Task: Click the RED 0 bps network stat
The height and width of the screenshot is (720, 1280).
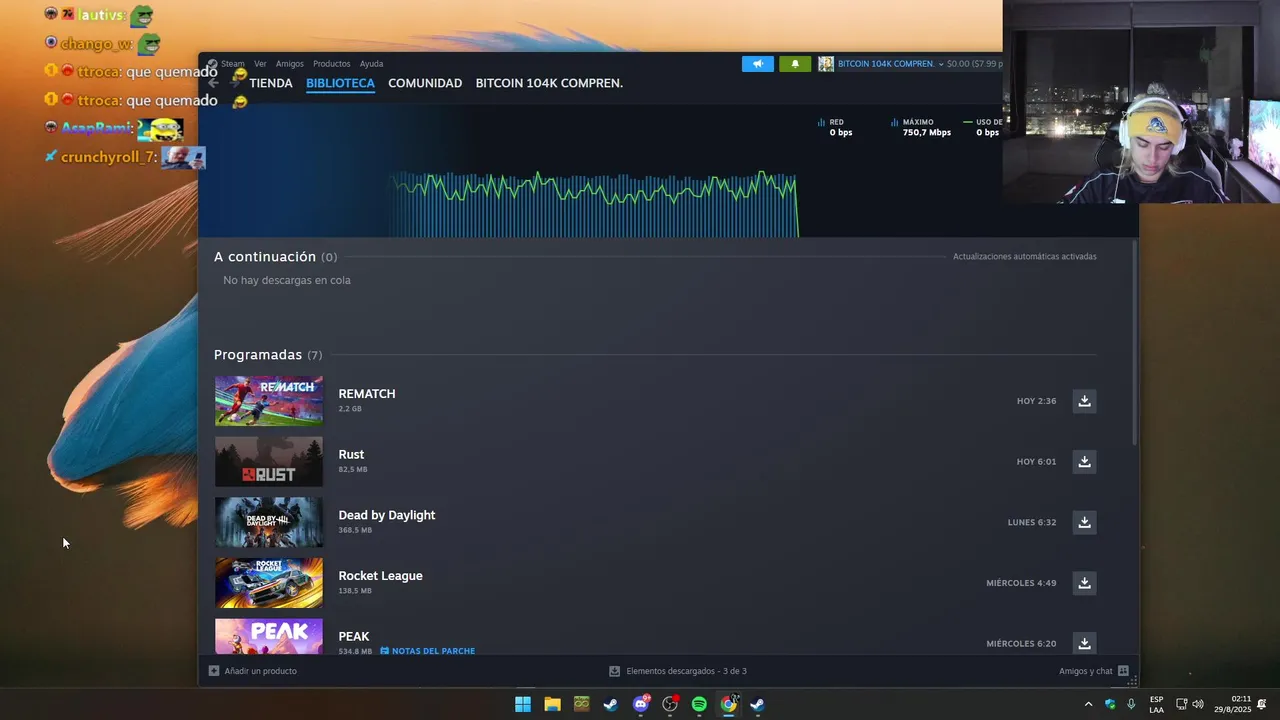Action: pos(836,127)
